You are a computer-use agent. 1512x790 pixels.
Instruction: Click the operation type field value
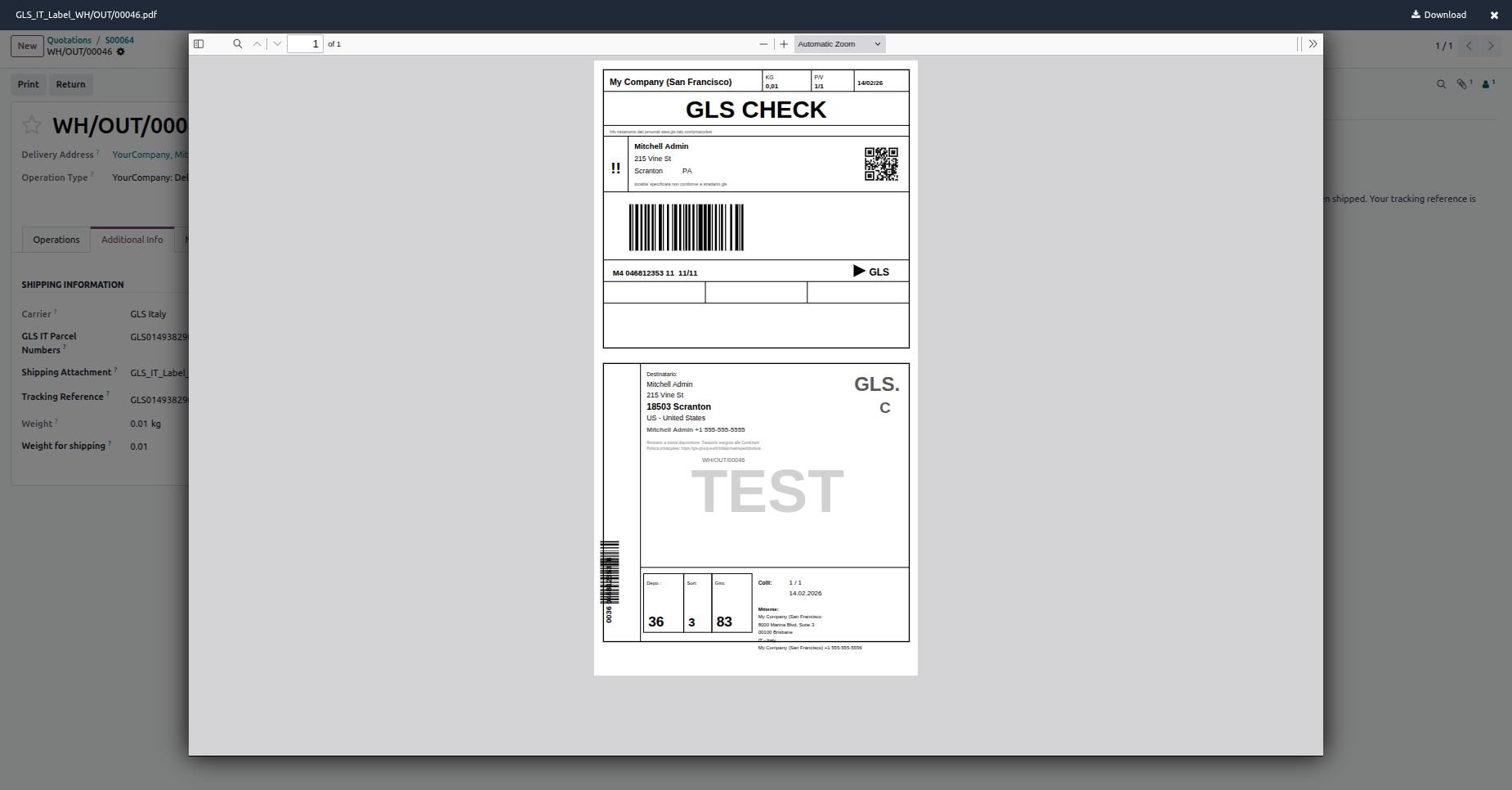150,177
